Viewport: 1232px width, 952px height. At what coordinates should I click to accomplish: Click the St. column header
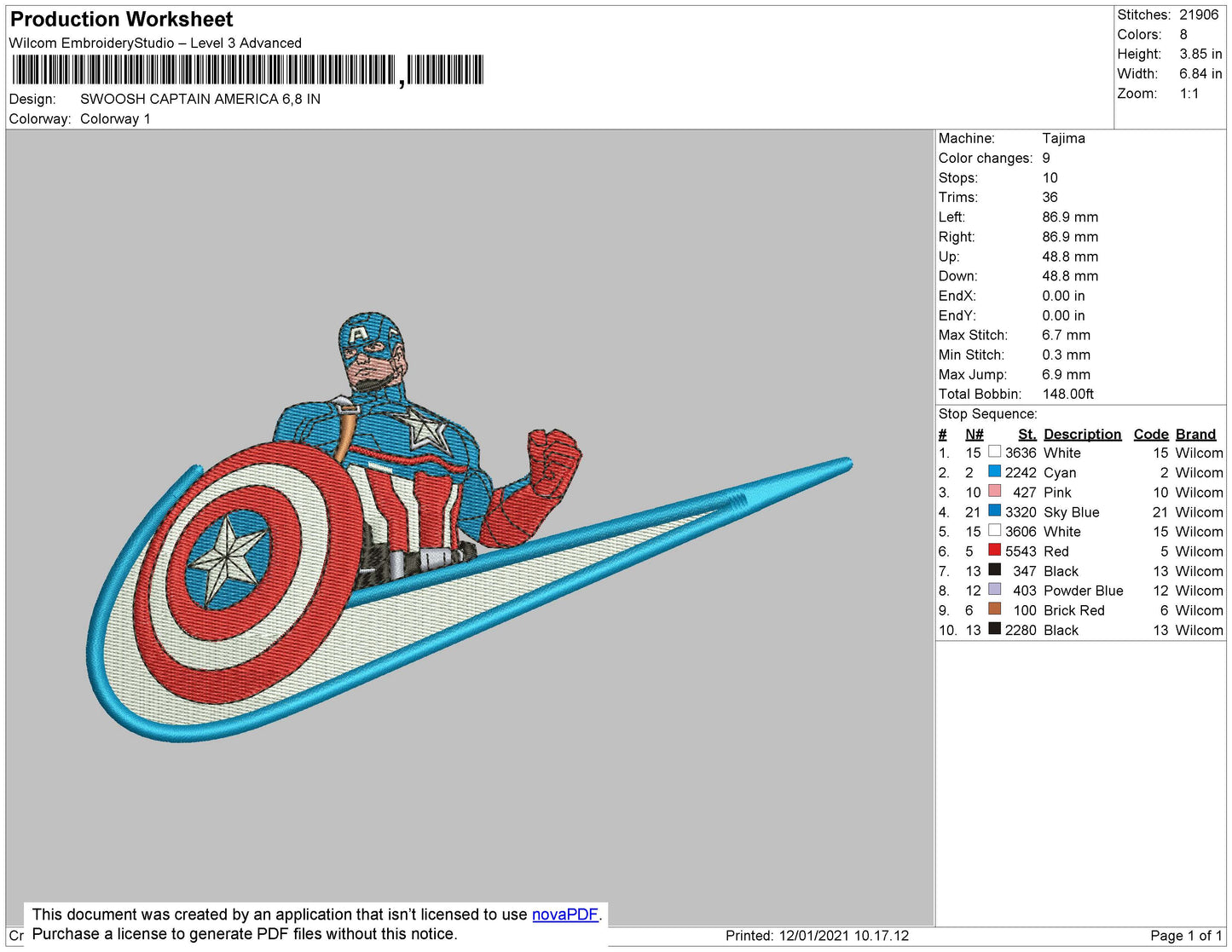pos(1027,434)
